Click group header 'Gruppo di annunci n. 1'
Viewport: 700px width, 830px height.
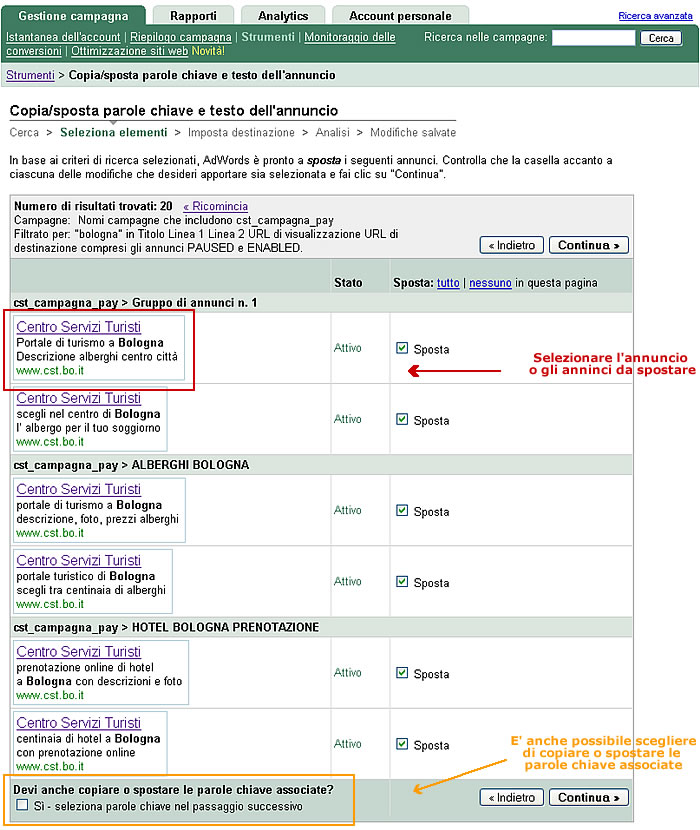tap(194, 303)
